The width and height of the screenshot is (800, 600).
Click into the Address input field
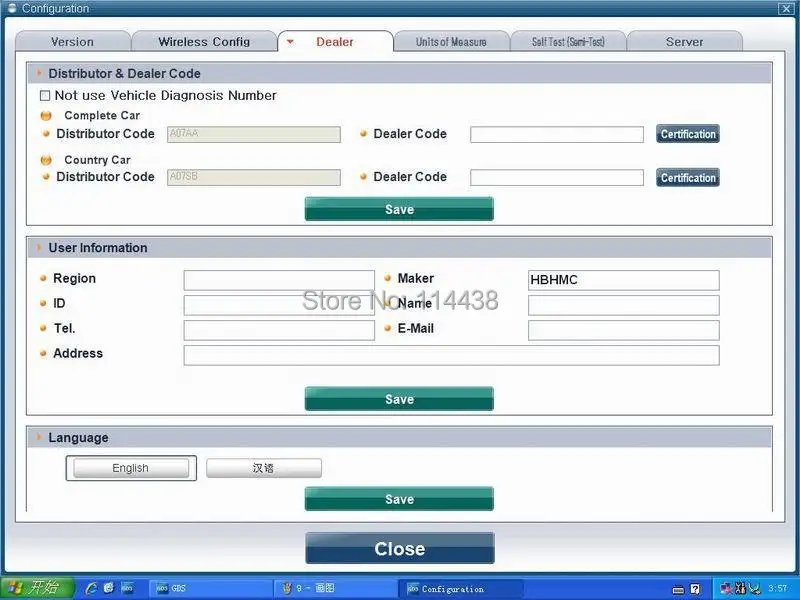click(x=452, y=355)
